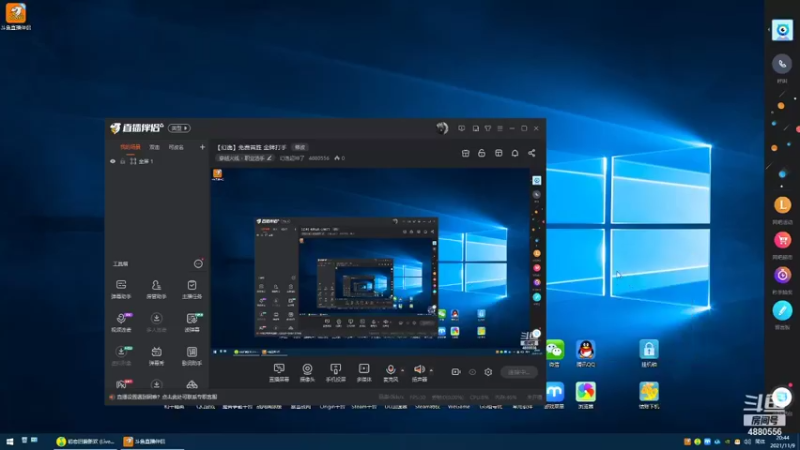The height and width of the screenshot is (450, 800).
Task: Open the 腾讯QQ penguin desktop icon
Action: (586, 353)
